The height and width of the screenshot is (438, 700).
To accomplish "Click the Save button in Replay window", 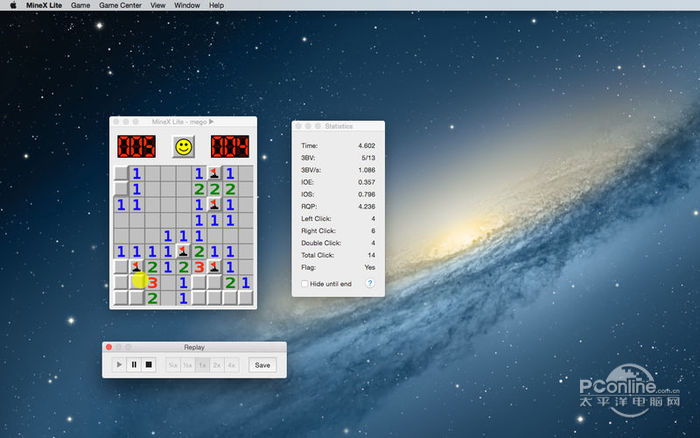I will 262,365.
